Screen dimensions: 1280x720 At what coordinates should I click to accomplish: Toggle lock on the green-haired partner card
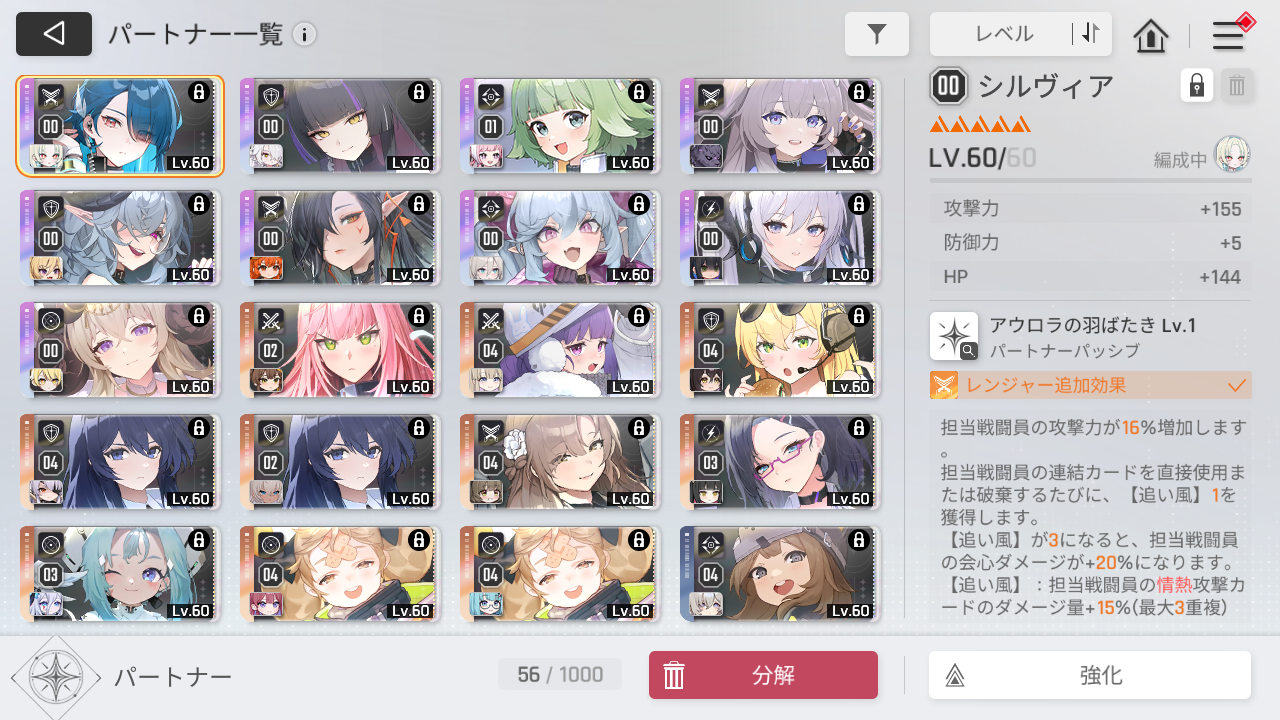point(638,92)
